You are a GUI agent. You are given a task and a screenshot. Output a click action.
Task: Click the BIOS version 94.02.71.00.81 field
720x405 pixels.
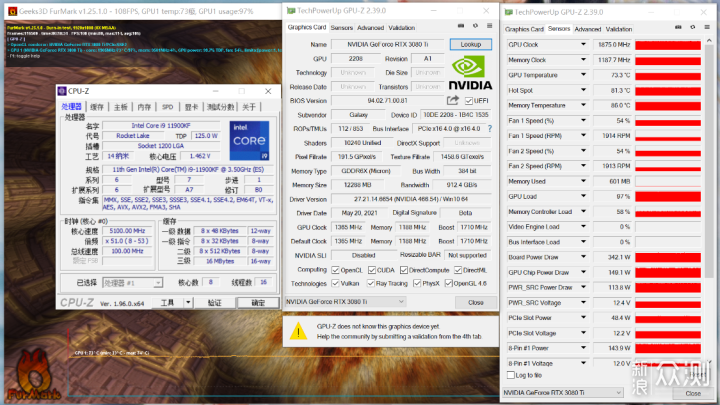click(x=388, y=101)
